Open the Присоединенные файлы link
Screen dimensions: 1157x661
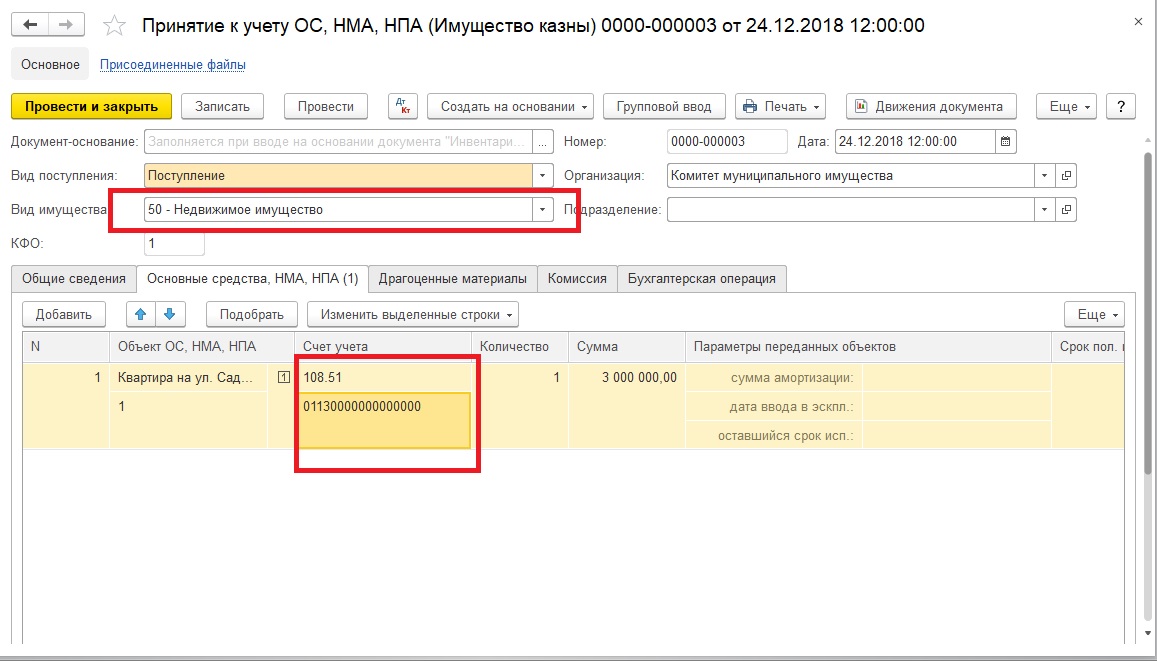pyautogui.click(x=173, y=64)
